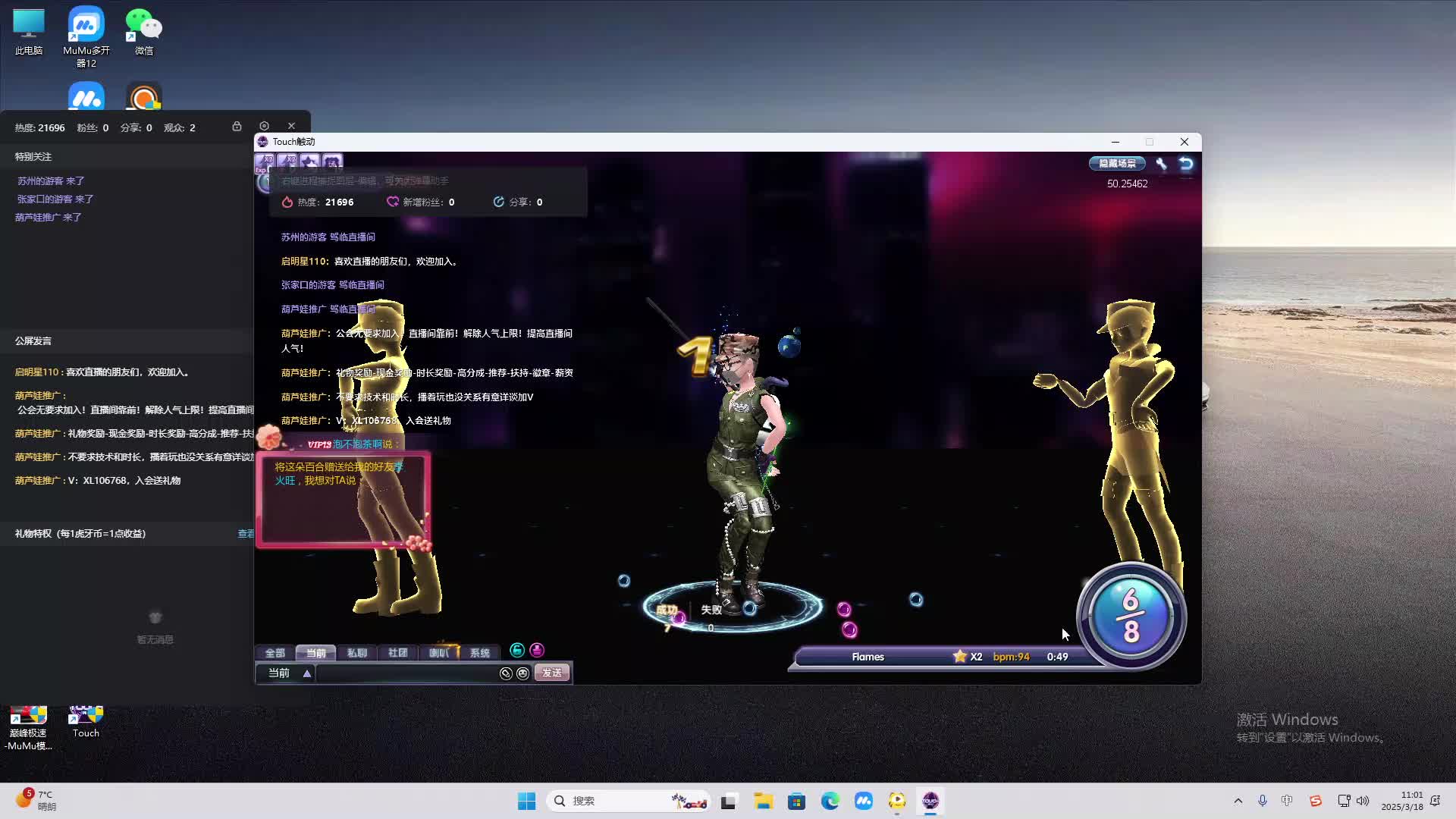
Task: Open the 中 input method indicator
Action: [1287, 801]
